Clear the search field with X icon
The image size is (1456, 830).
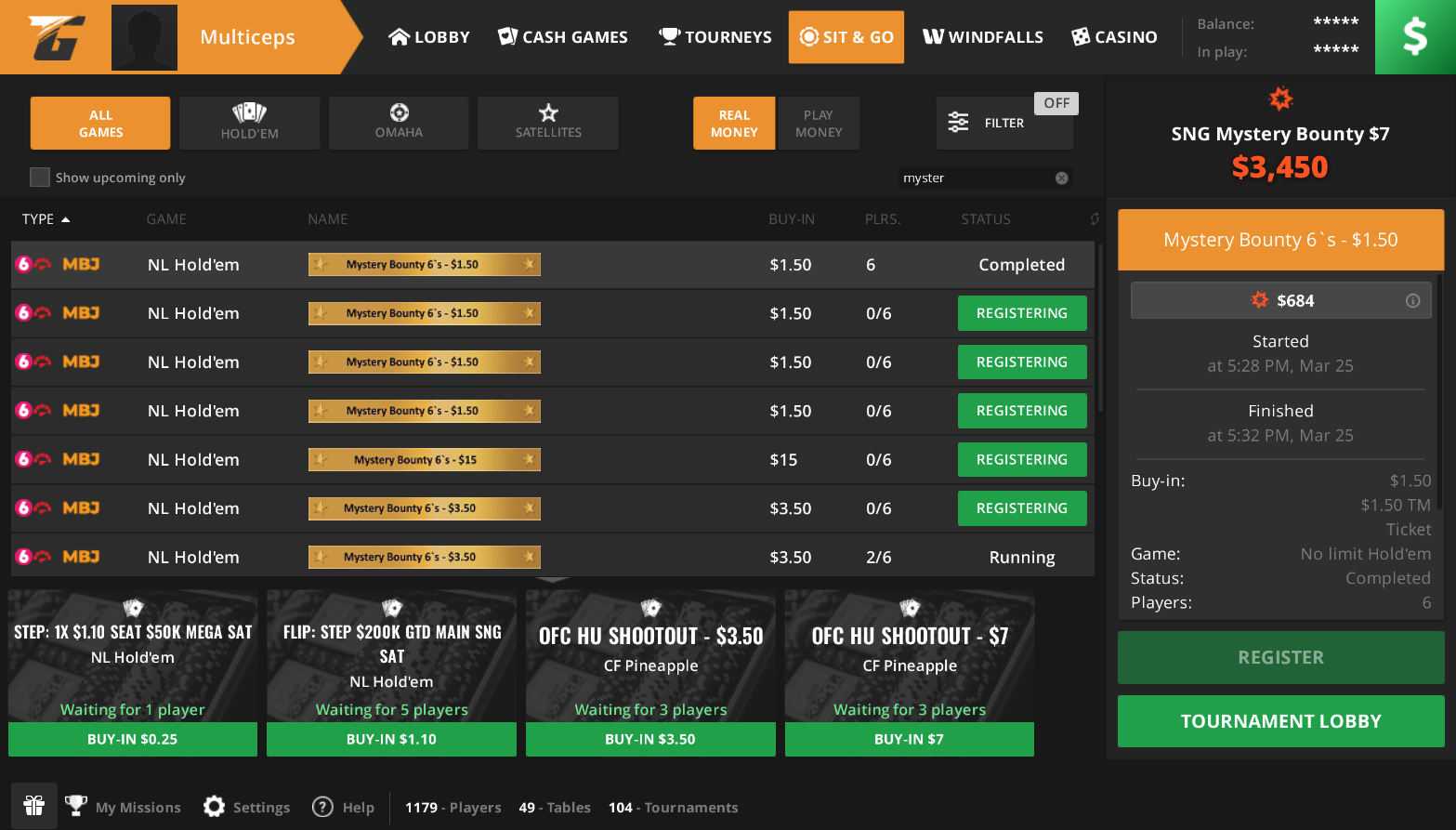(x=1061, y=178)
